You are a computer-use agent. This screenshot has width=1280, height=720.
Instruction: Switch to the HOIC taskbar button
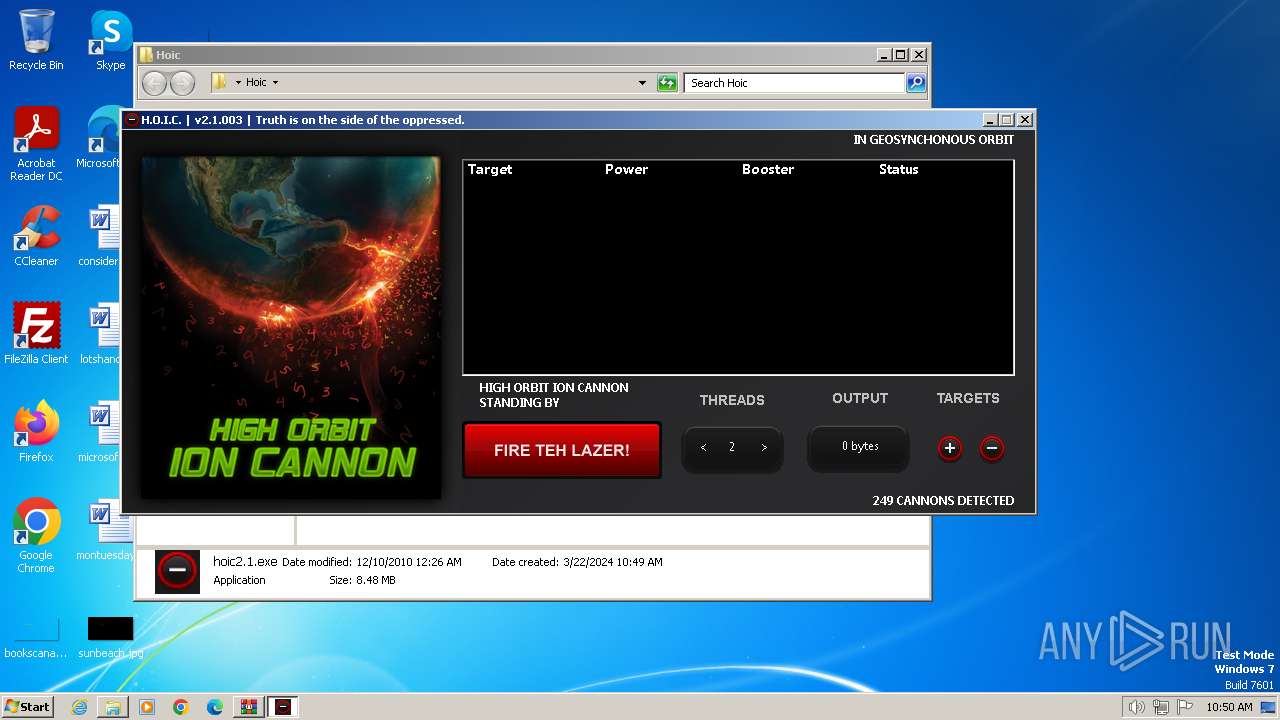pos(283,707)
